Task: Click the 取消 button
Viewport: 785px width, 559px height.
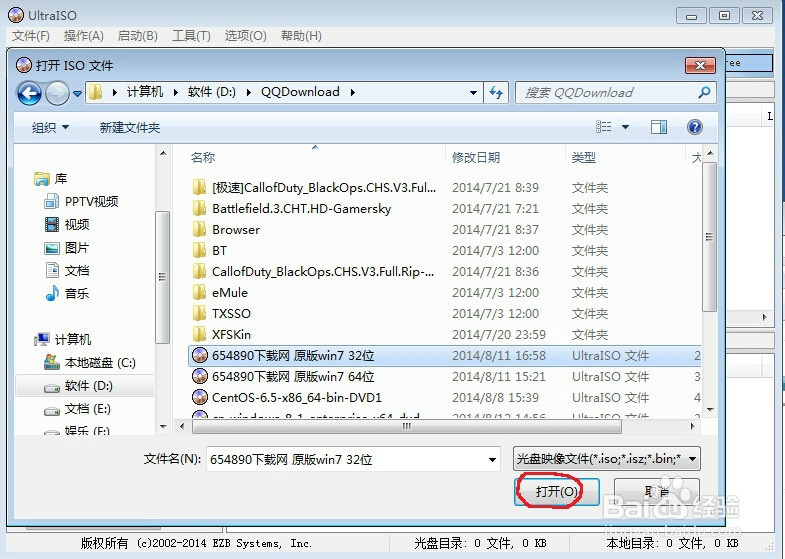Action: click(x=656, y=491)
